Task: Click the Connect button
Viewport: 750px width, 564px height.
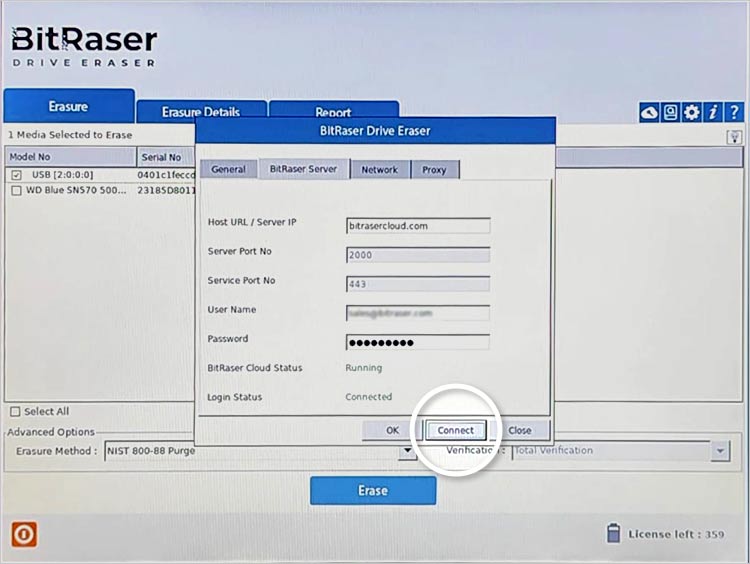Action: 455,431
